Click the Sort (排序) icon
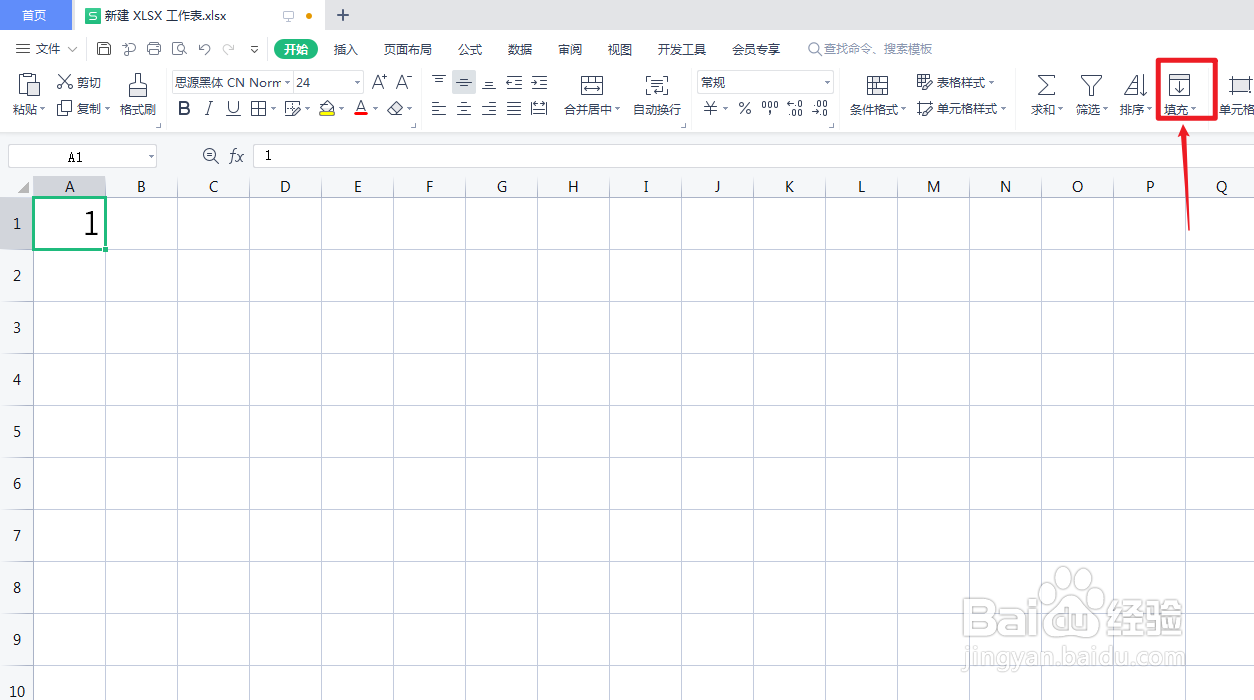1254x700 pixels. [1135, 85]
